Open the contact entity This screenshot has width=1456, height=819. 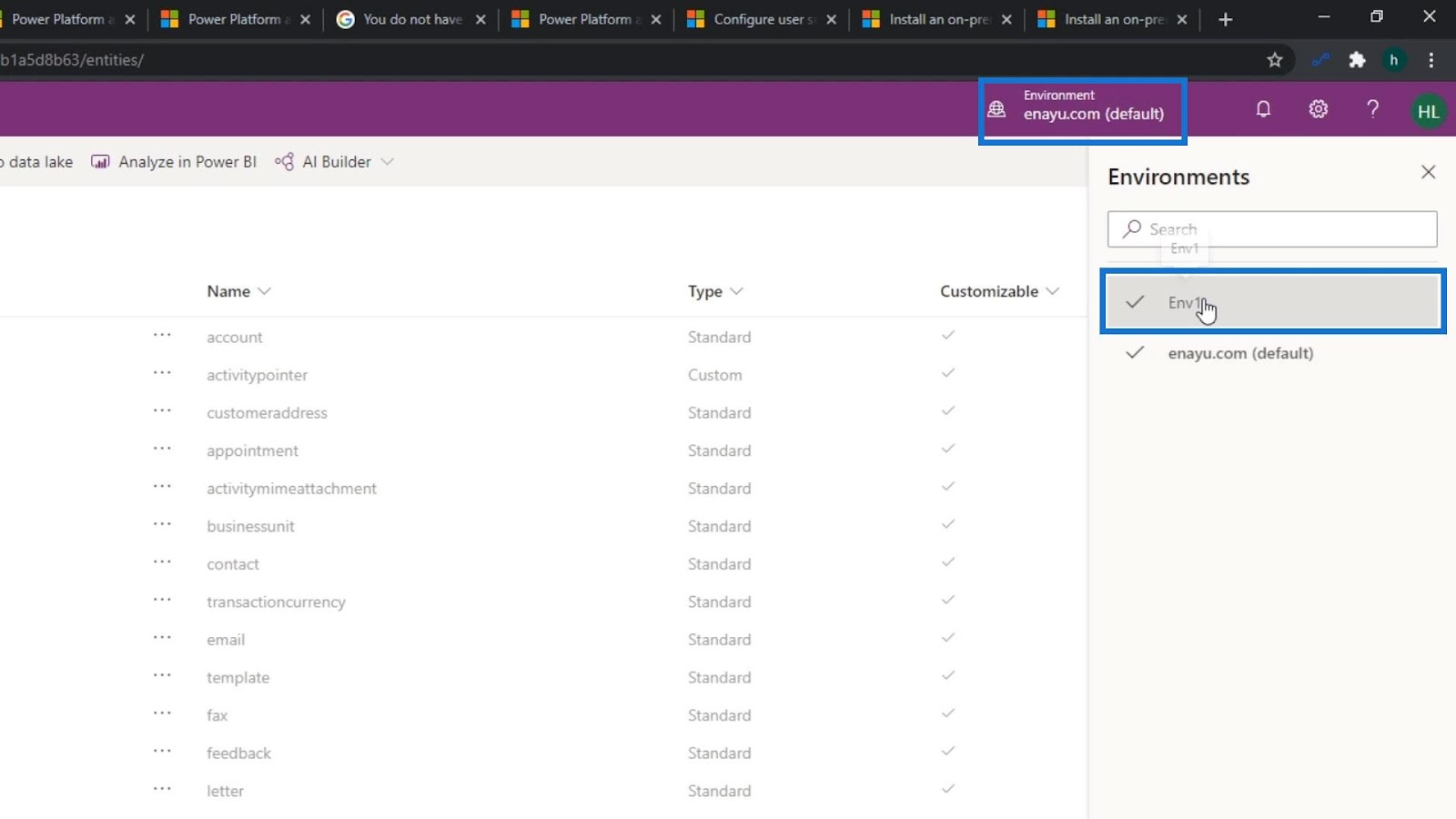233,564
